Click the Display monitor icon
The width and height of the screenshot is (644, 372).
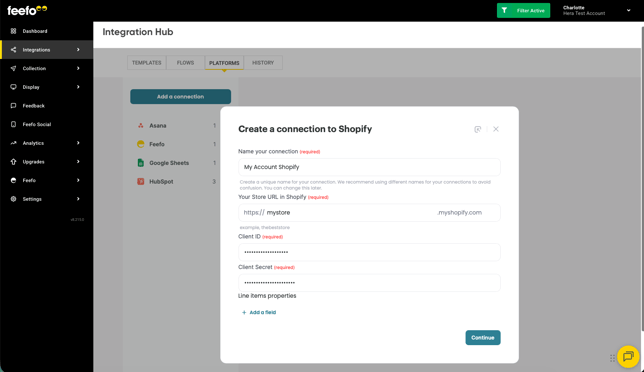[14, 87]
